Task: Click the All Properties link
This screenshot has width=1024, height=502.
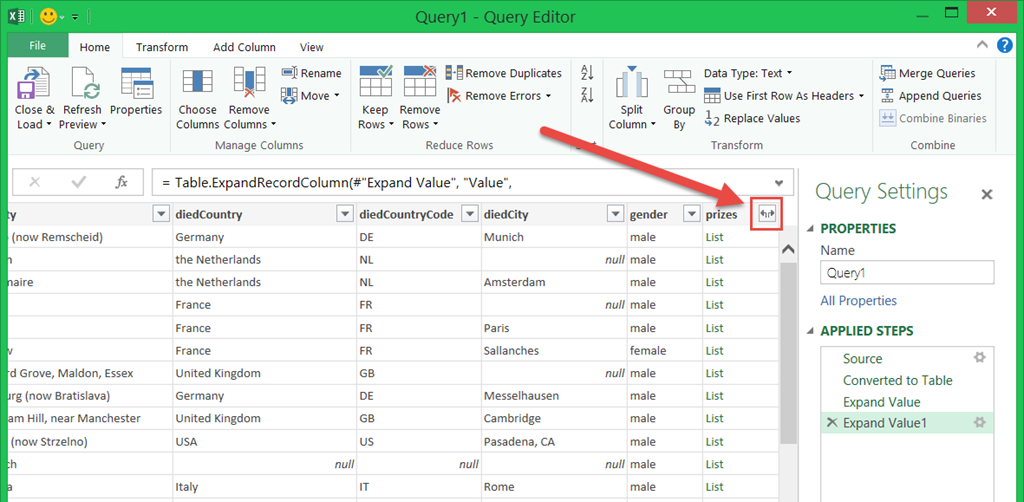Action: (x=858, y=301)
